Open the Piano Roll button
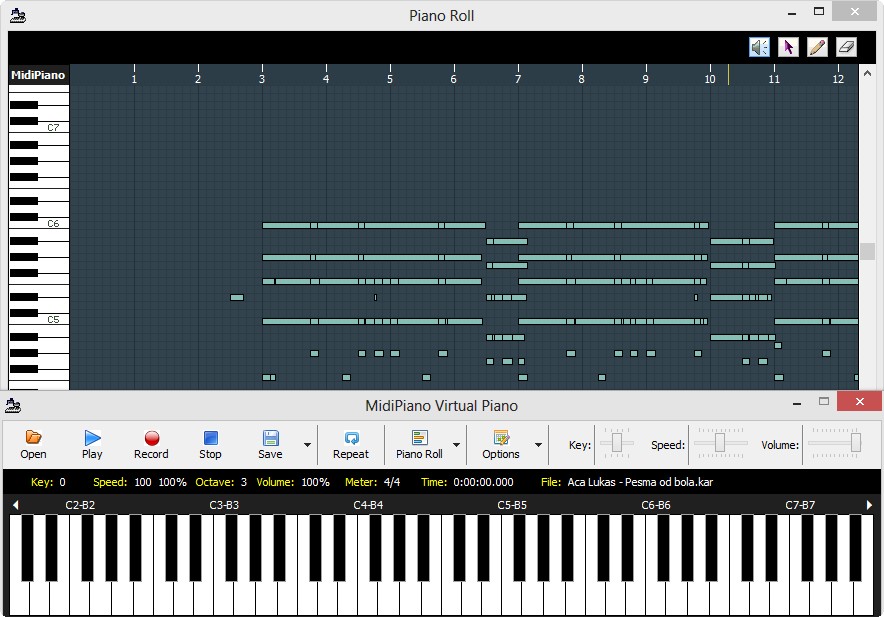 click(419, 444)
